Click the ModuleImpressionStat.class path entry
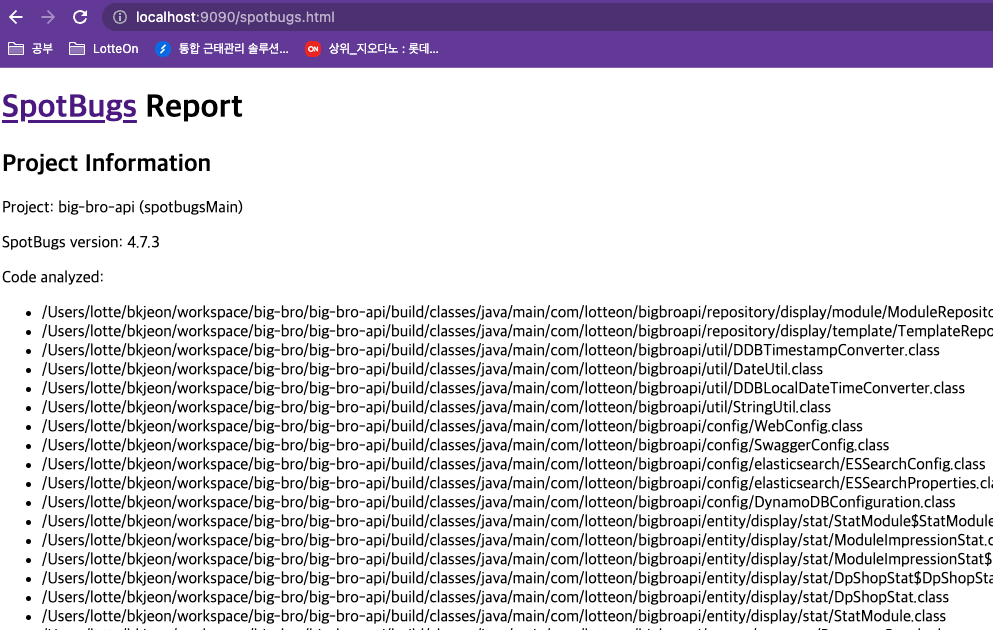 coord(517,540)
